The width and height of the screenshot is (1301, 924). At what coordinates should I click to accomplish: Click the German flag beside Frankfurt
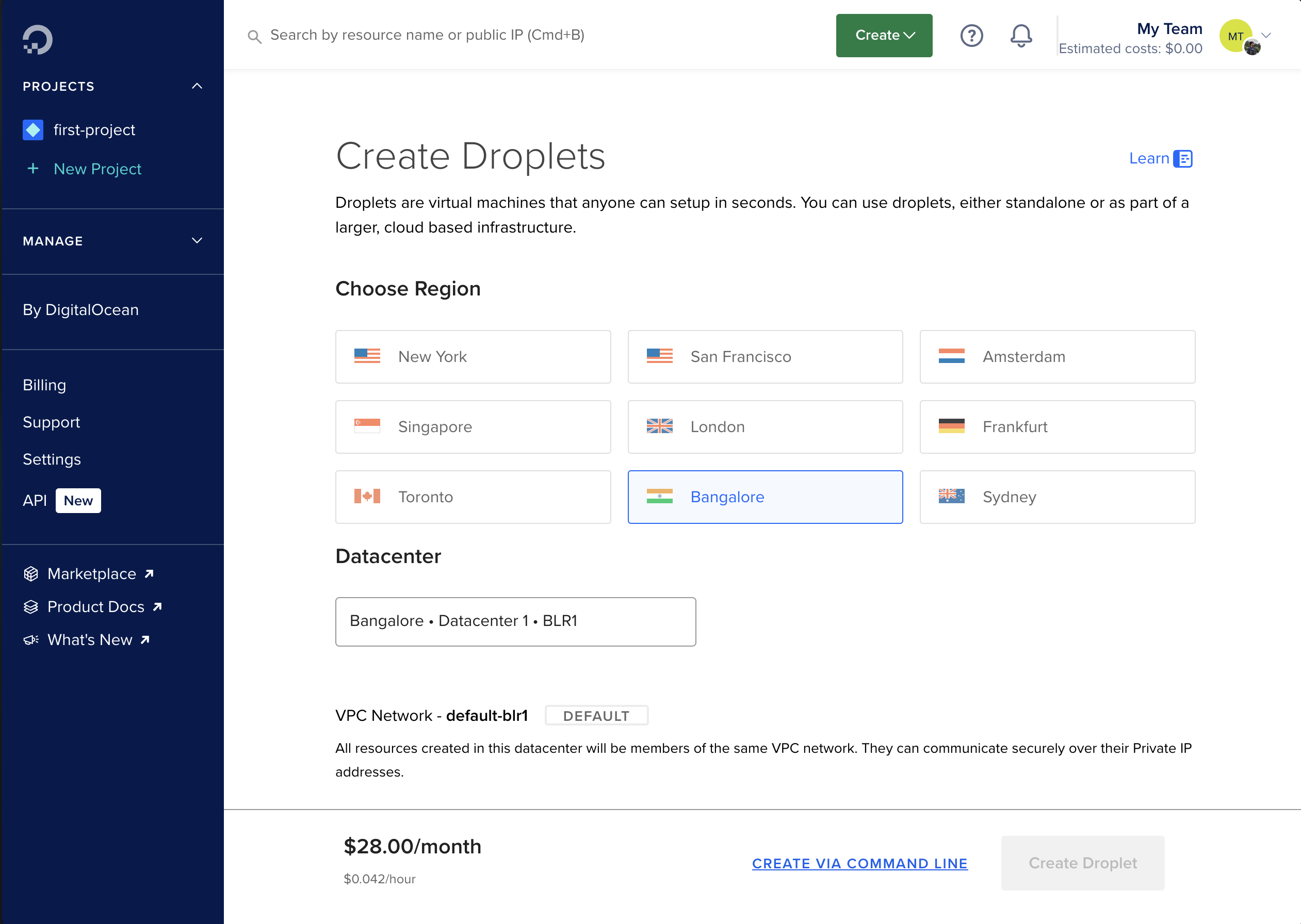point(952,426)
